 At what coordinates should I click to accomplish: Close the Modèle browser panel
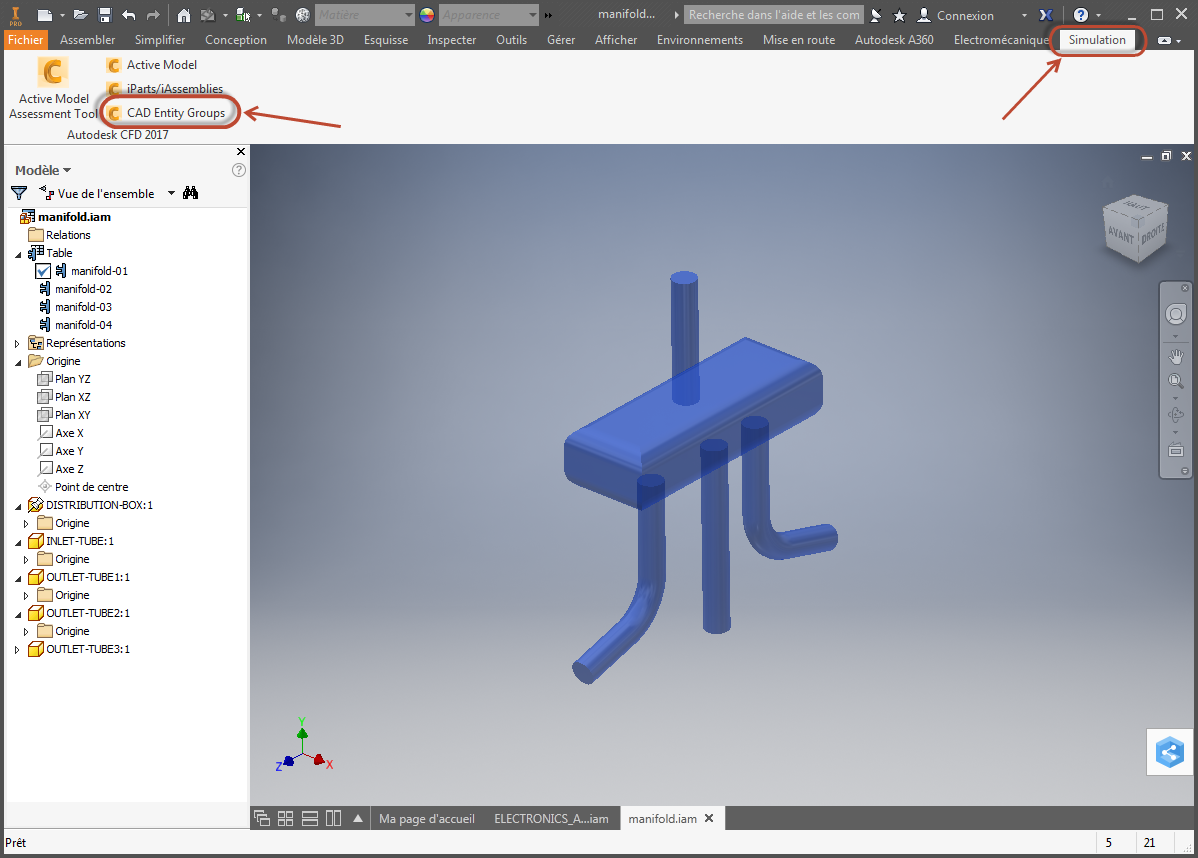click(x=241, y=151)
